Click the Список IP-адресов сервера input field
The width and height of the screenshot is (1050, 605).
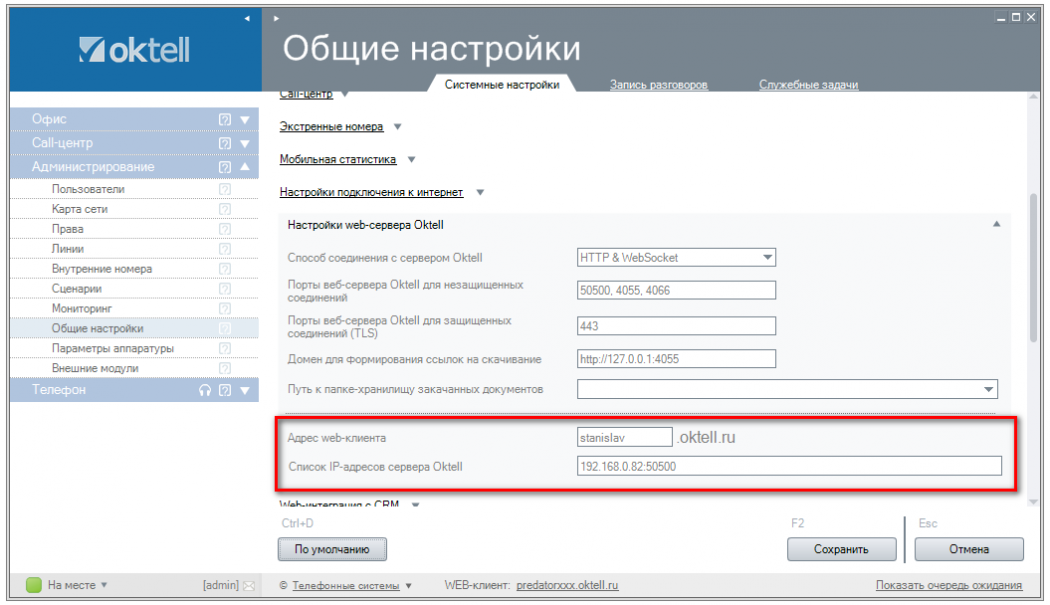pyautogui.click(x=788, y=466)
